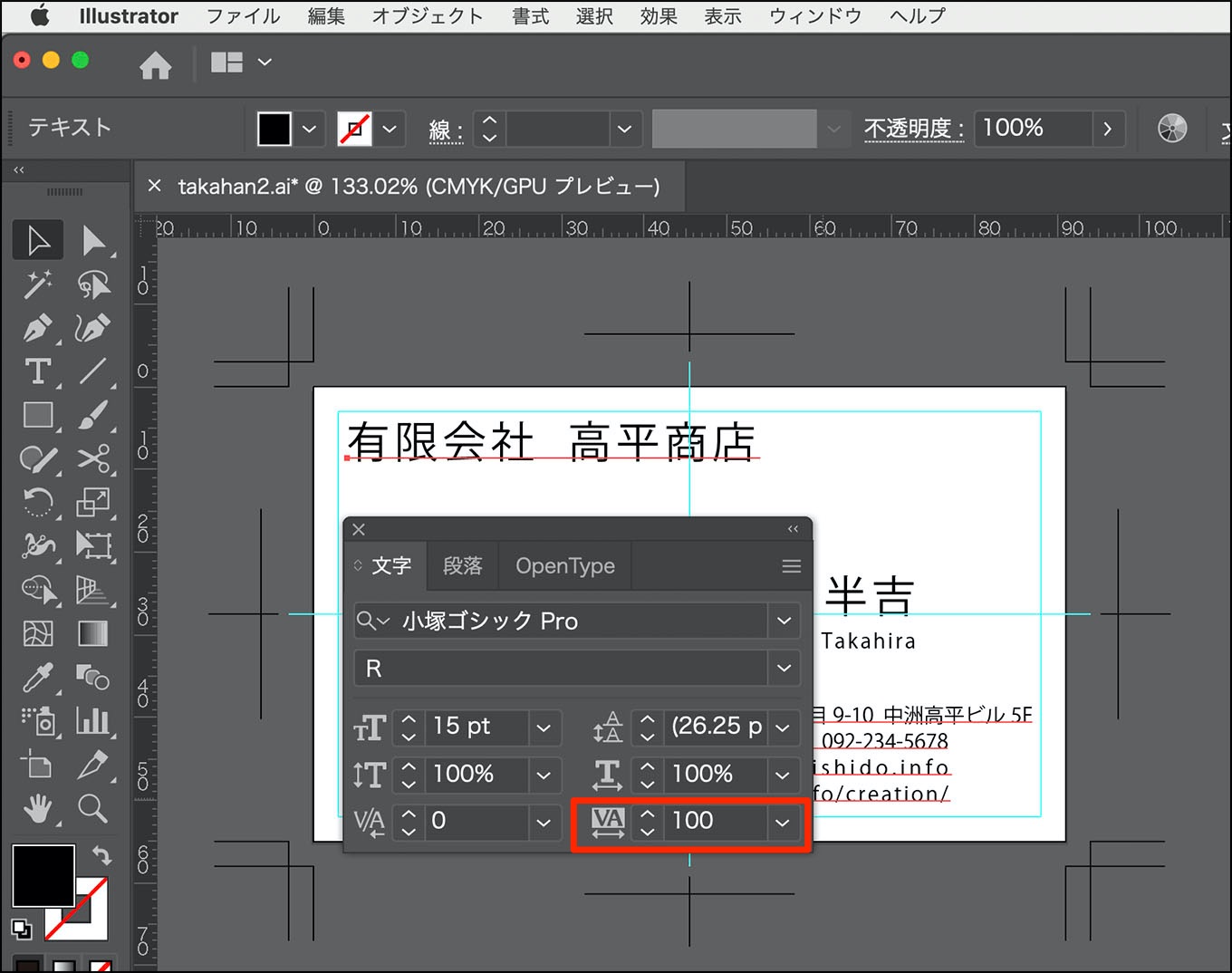Open the leading (26.25 pt) dropdown
The width and height of the screenshot is (1232, 973).
pos(783,727)
